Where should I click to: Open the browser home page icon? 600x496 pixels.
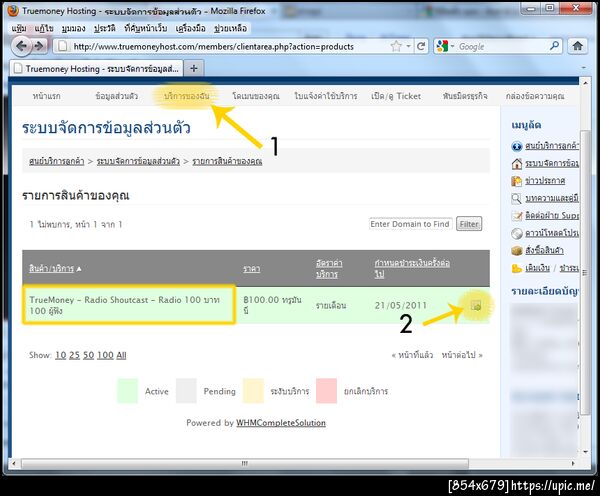point(577,46)
